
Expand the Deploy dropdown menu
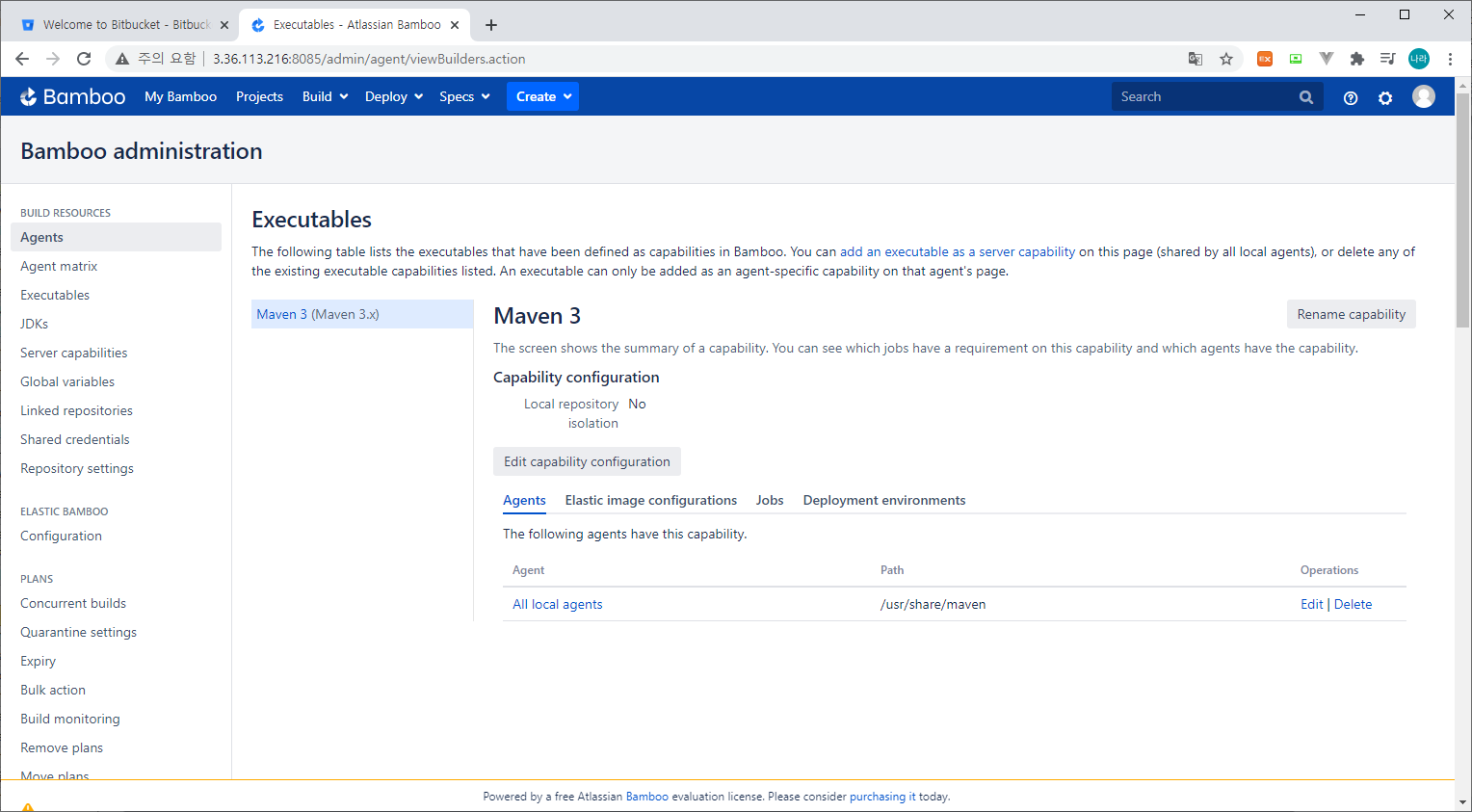pyautogui.click(x=394, y=96)
